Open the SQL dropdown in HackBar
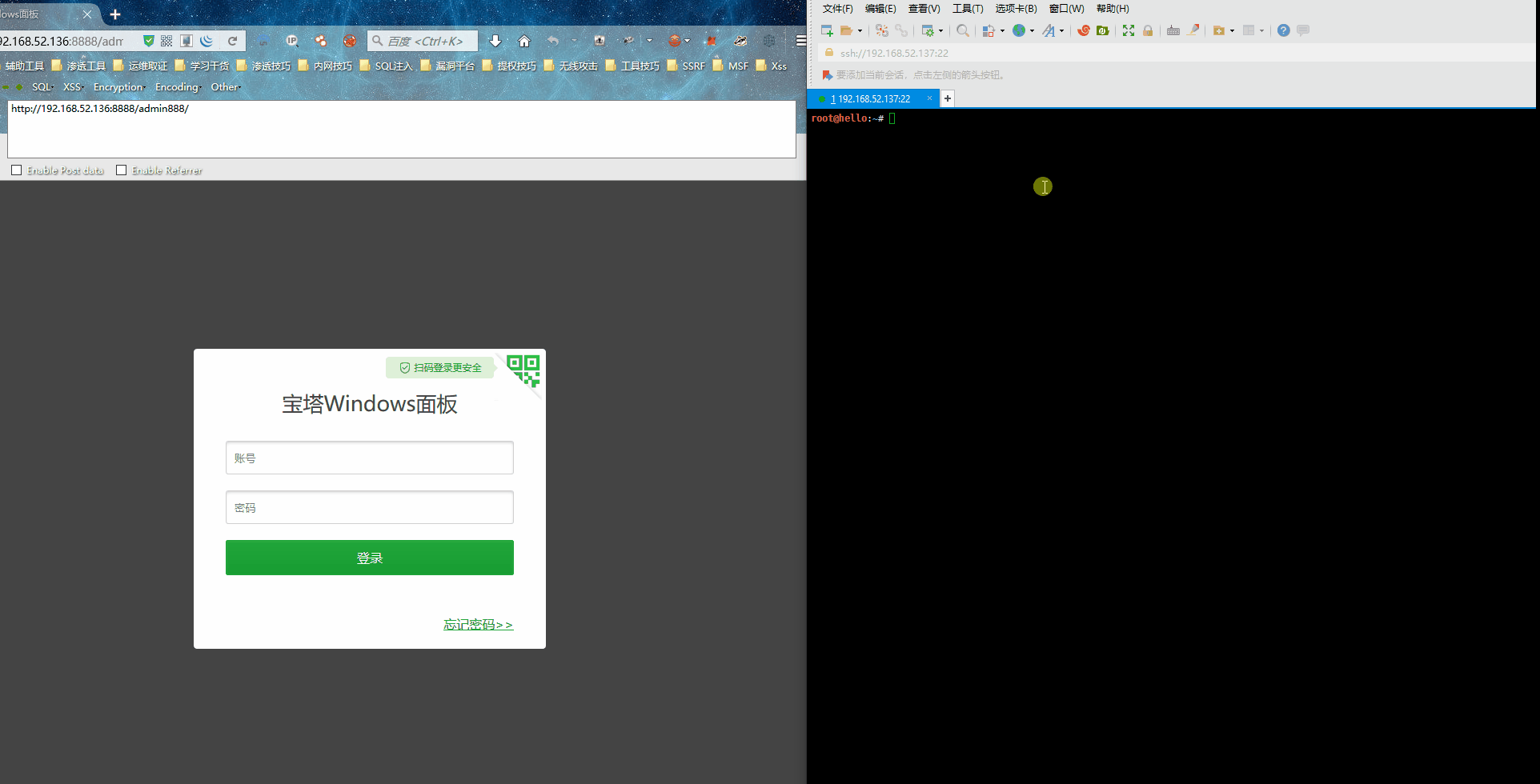This screenshot has height=784, width=1540. [42, 87]
